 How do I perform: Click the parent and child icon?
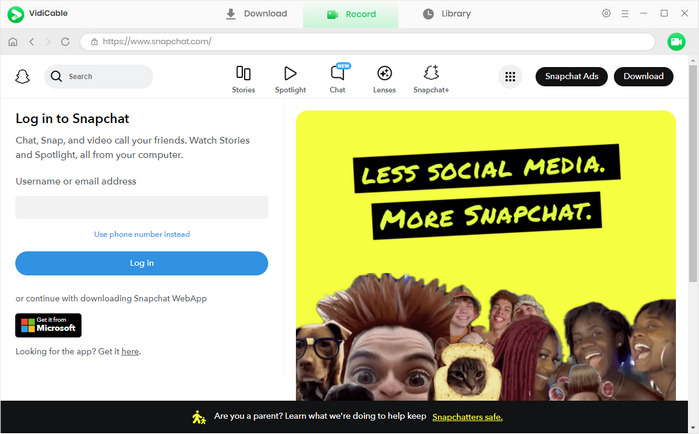[199, 417]
